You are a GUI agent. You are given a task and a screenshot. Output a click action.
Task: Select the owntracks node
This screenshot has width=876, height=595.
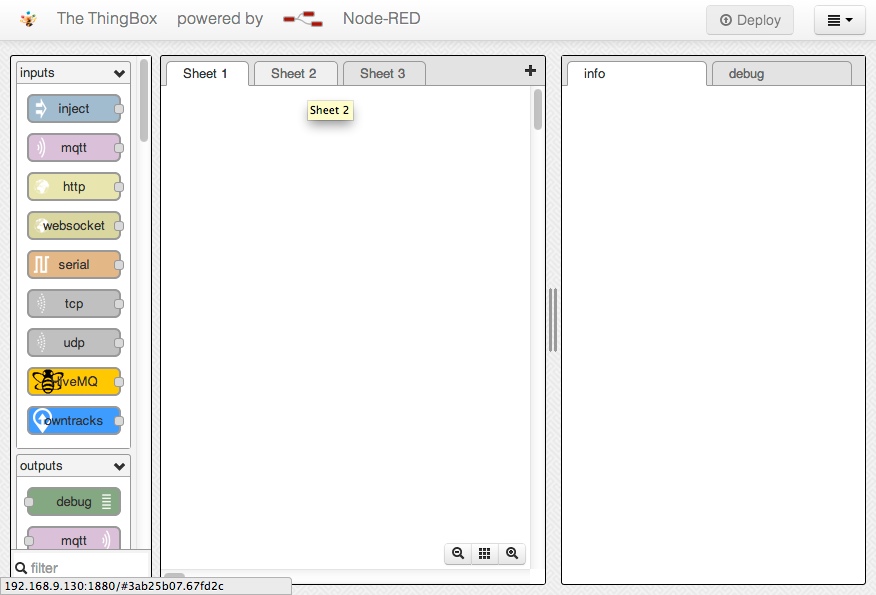coord(74,421)
